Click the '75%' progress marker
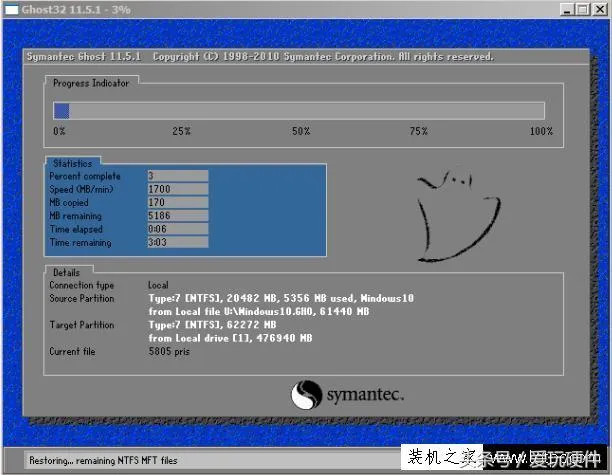 tap(418, 131)
